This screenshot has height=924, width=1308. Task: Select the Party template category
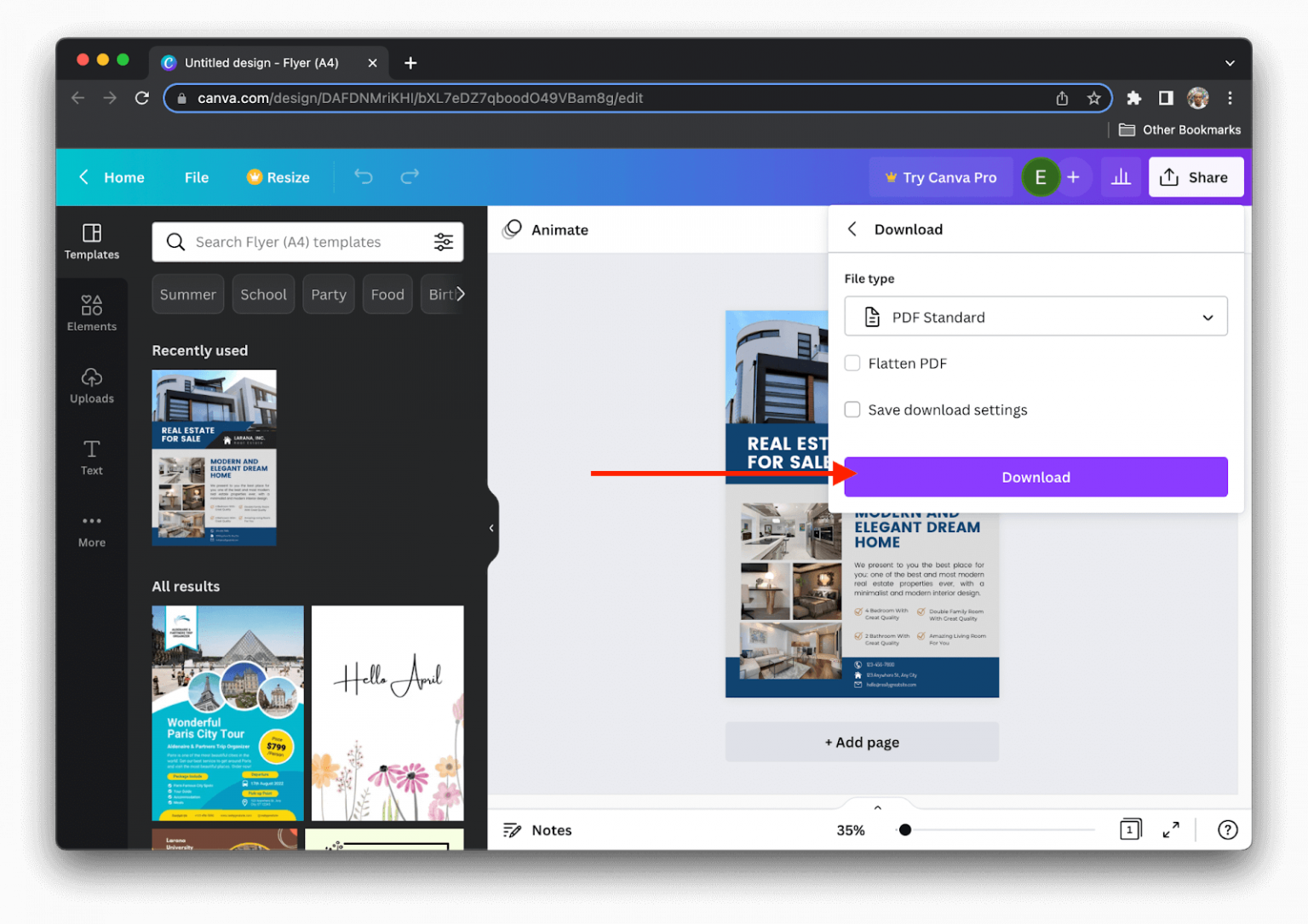tap(329, 294)
